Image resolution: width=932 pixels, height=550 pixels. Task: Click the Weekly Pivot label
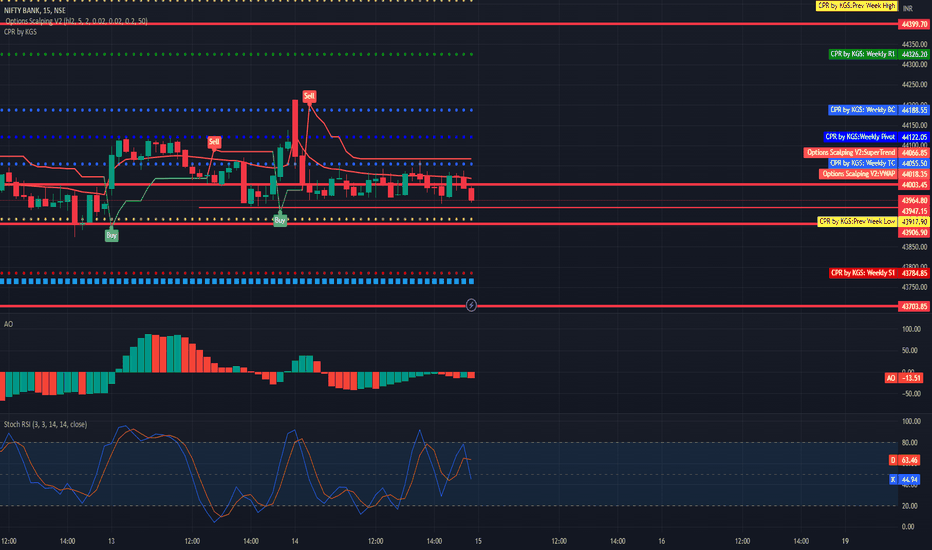[x=860, y=137]
